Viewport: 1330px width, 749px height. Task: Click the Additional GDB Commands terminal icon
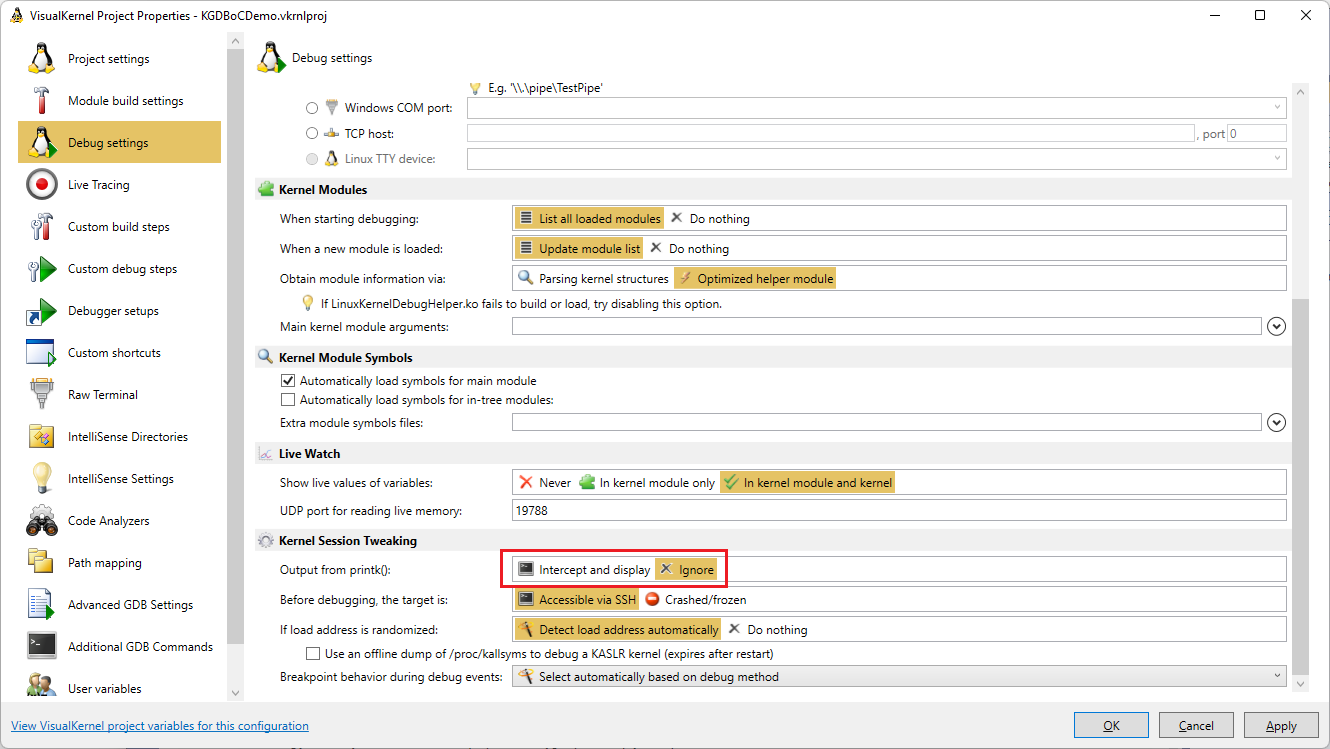[41, 647]
